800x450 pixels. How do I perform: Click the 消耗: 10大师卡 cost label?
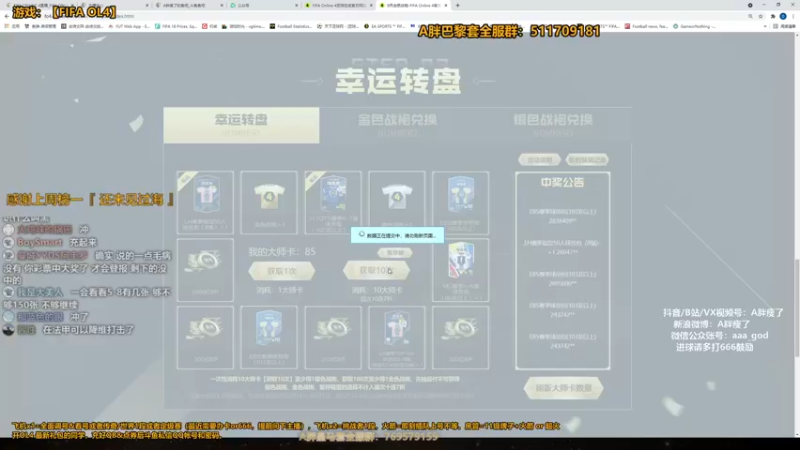pos(377,290)
